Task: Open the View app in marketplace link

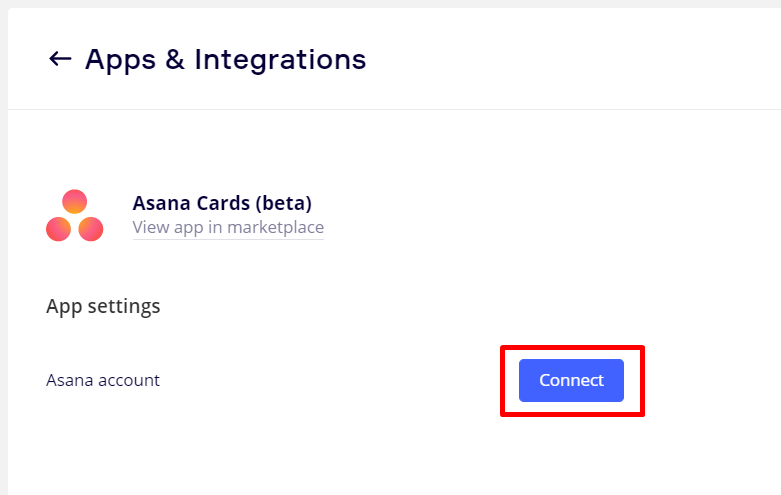Action: click(x=228, y=227)
